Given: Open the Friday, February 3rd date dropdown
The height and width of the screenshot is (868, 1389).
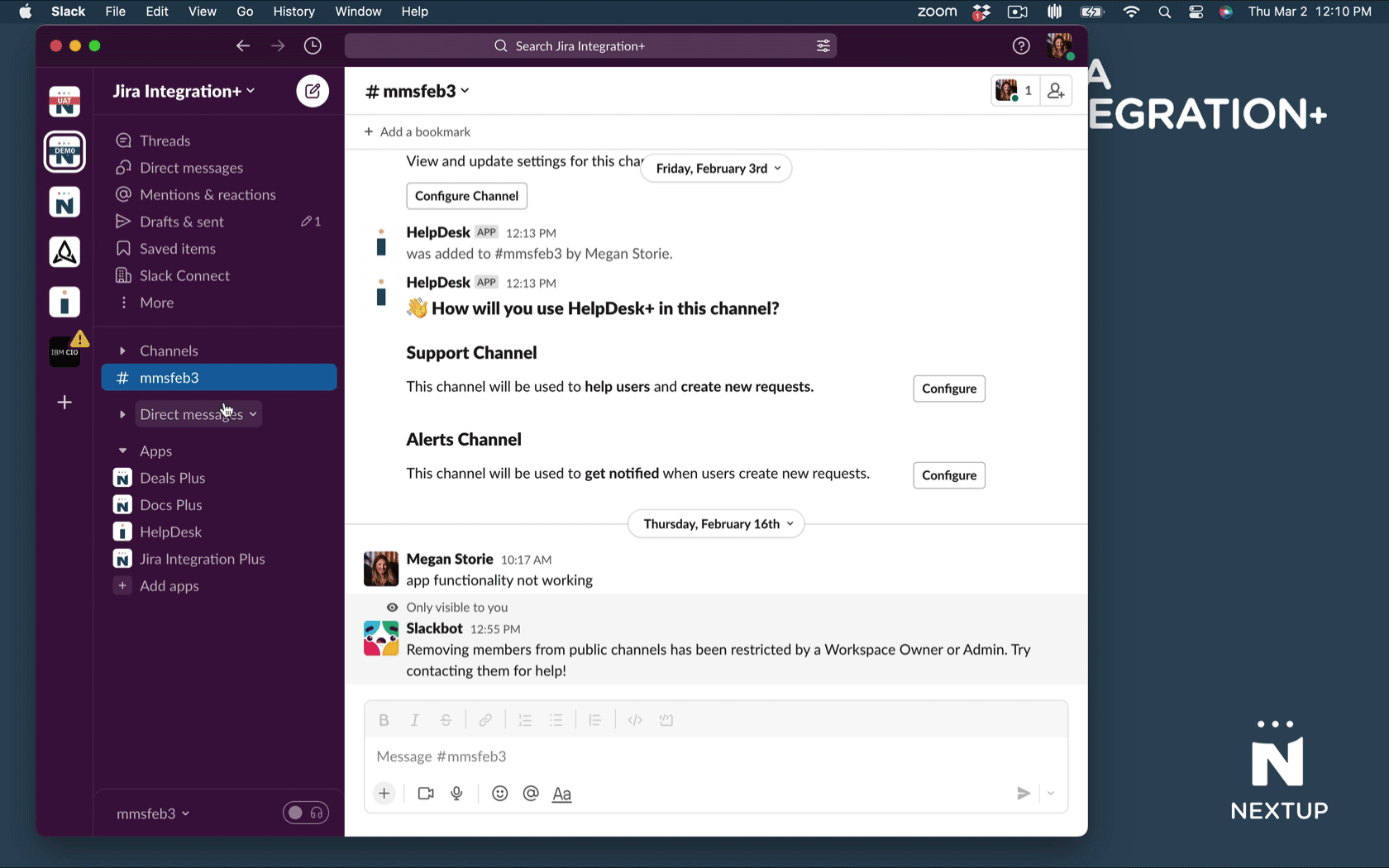Looking at the screenshot, I should coord(716,169).
